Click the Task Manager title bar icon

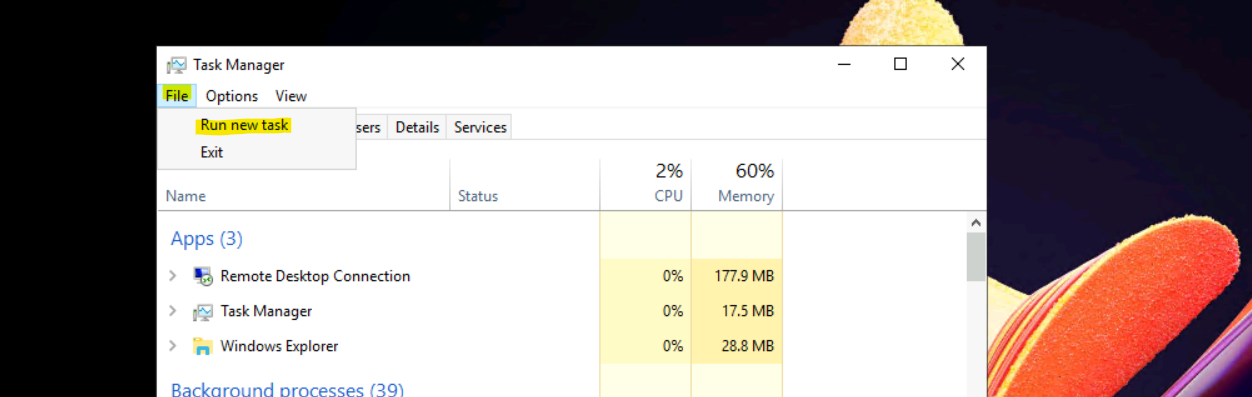point(176,65)
